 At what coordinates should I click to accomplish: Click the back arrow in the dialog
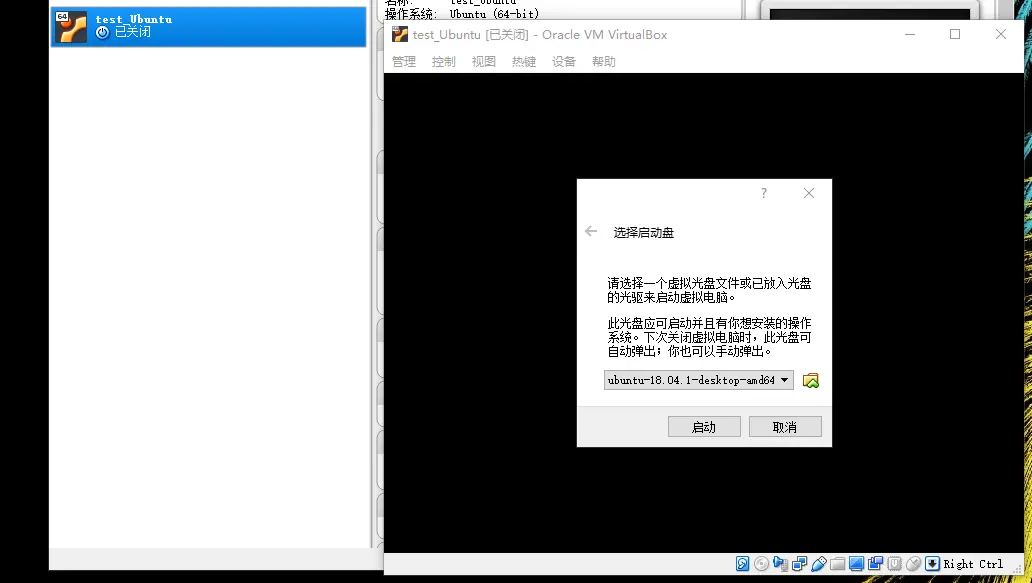[590, 231]
